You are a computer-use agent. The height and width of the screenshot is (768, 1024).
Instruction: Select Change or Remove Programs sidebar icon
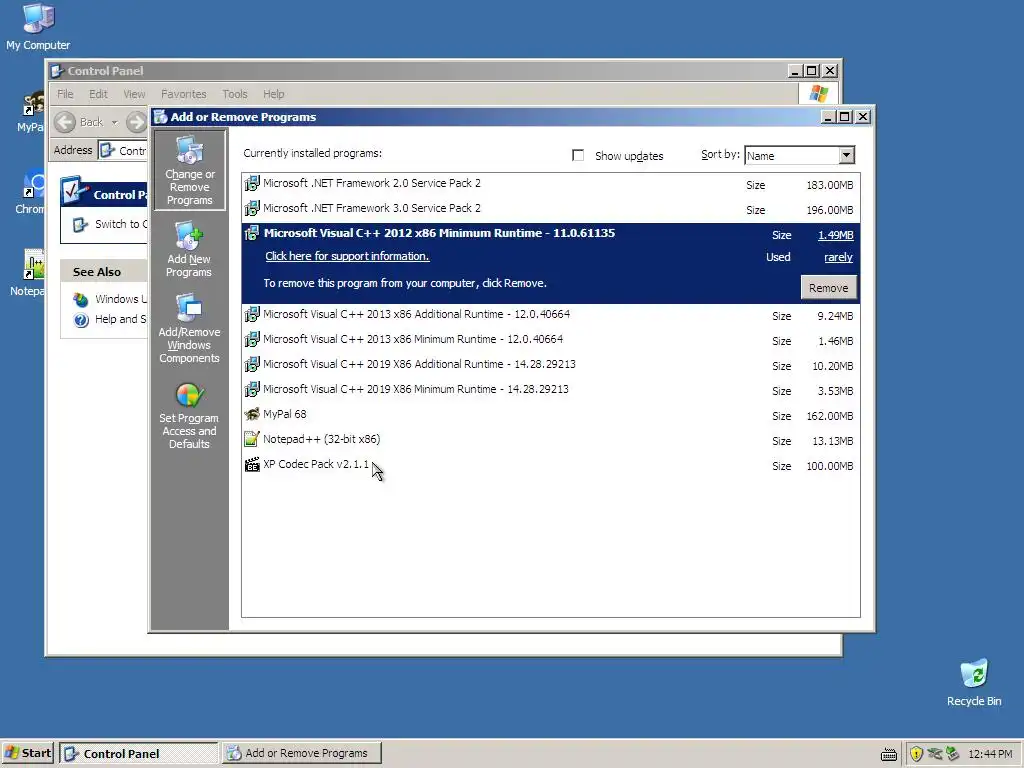click(x=189, y=170)
